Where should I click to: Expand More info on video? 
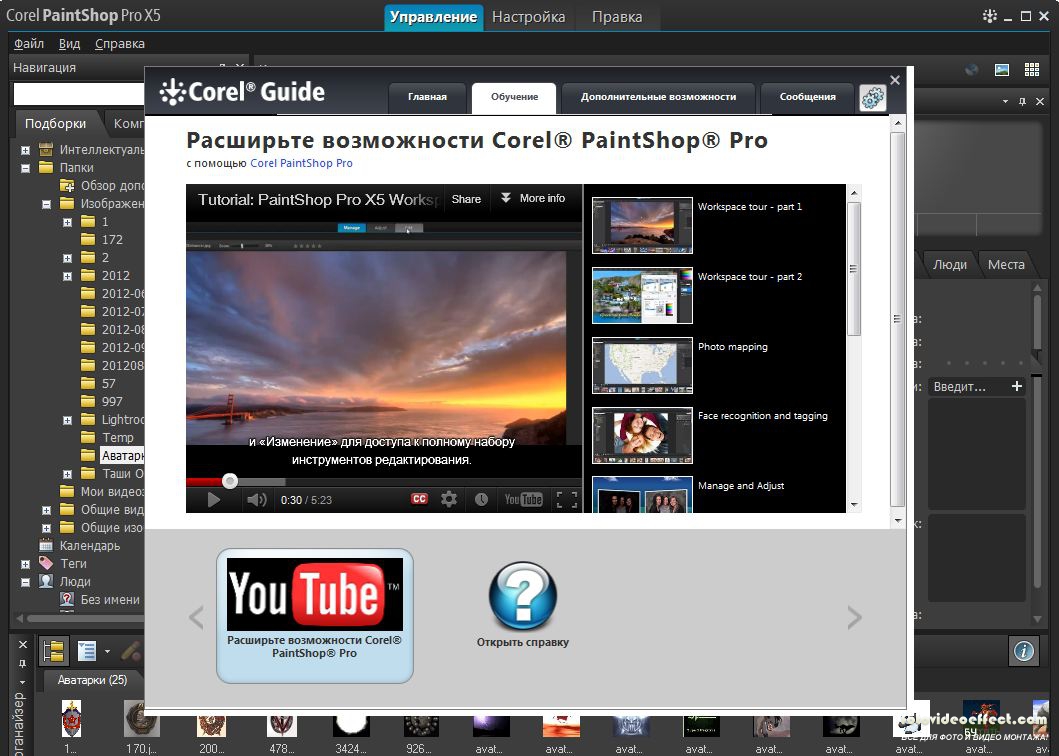pyautogui.click(x=533, y=199)
